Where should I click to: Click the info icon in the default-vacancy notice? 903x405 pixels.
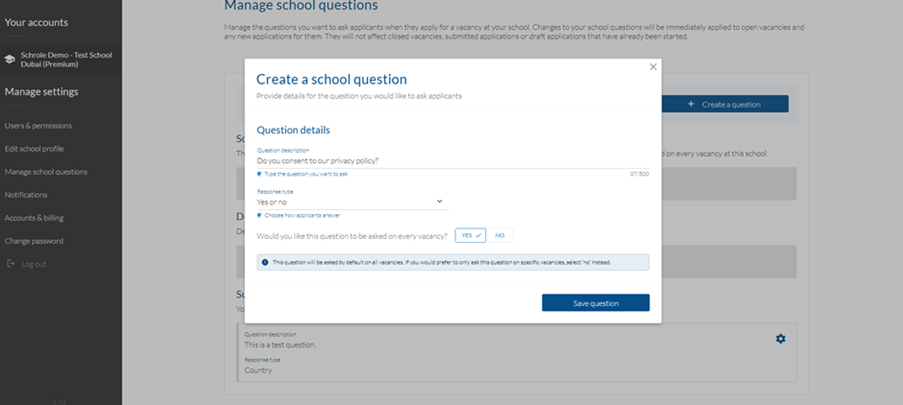pyautogui.click(x=265, y=262)
